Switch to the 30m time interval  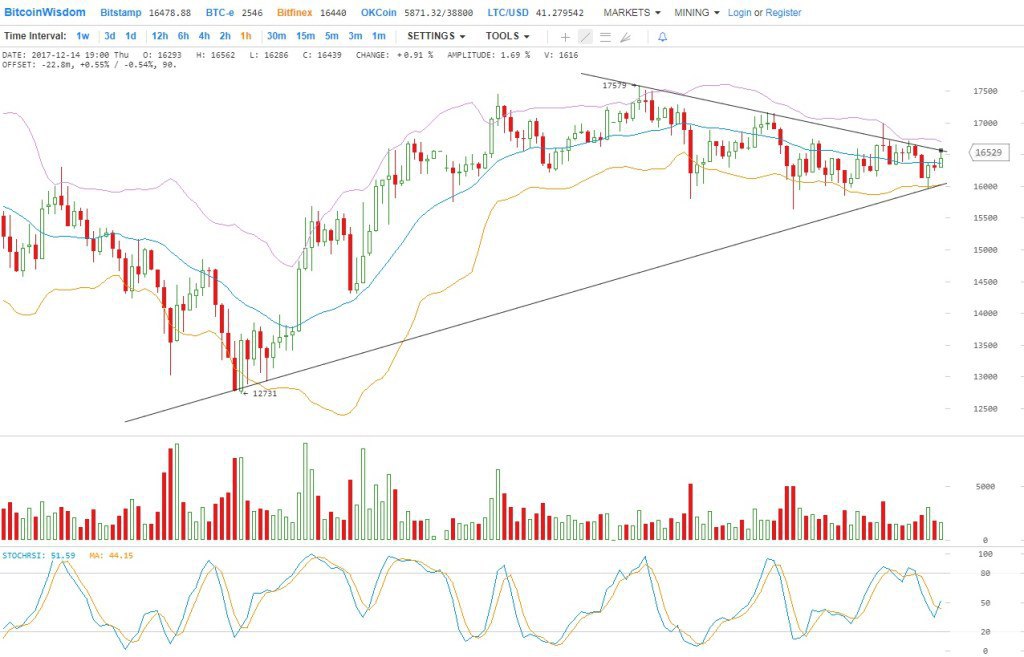[x=276, y=36]
